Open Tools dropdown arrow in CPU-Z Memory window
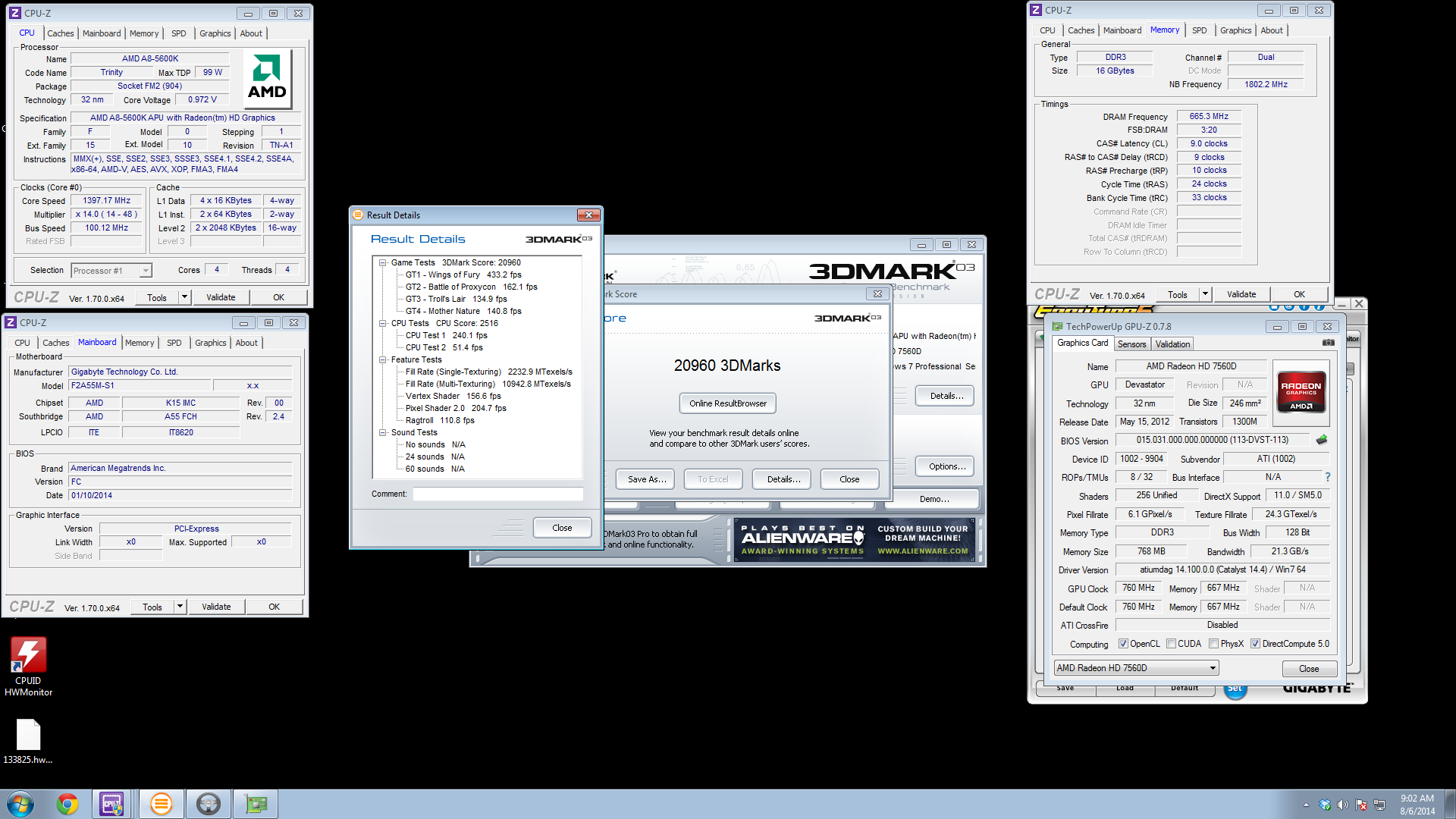This screenshot has height=819, width=1456. tap(1205, 294)
